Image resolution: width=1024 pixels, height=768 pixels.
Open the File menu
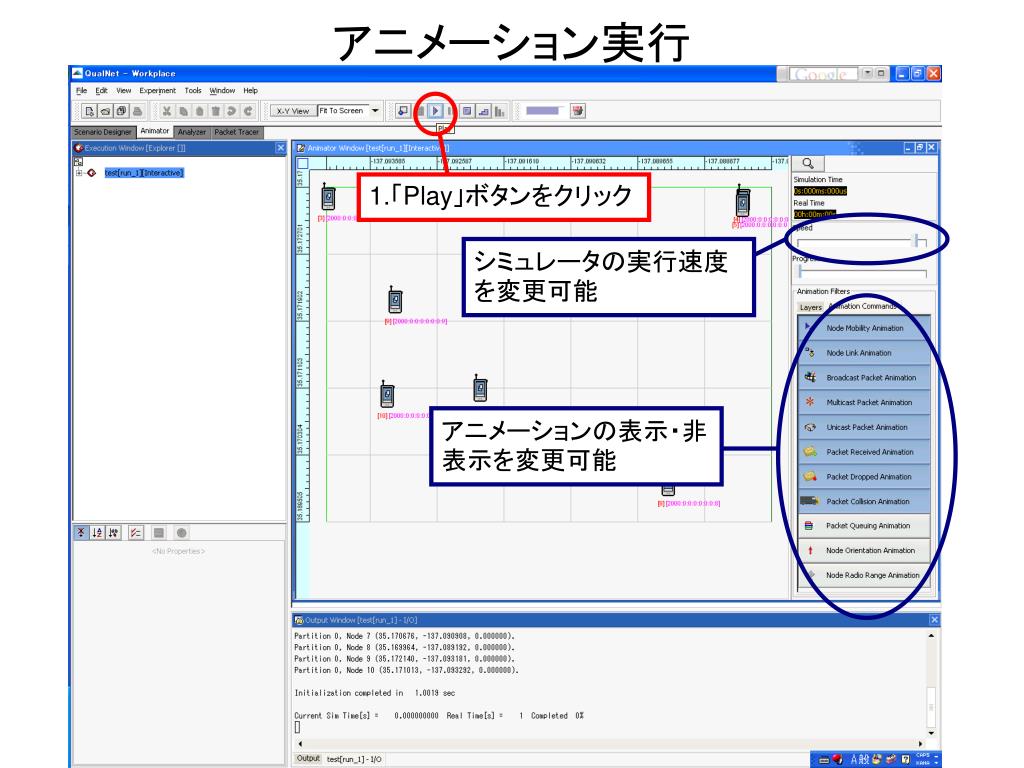point(81,91)
